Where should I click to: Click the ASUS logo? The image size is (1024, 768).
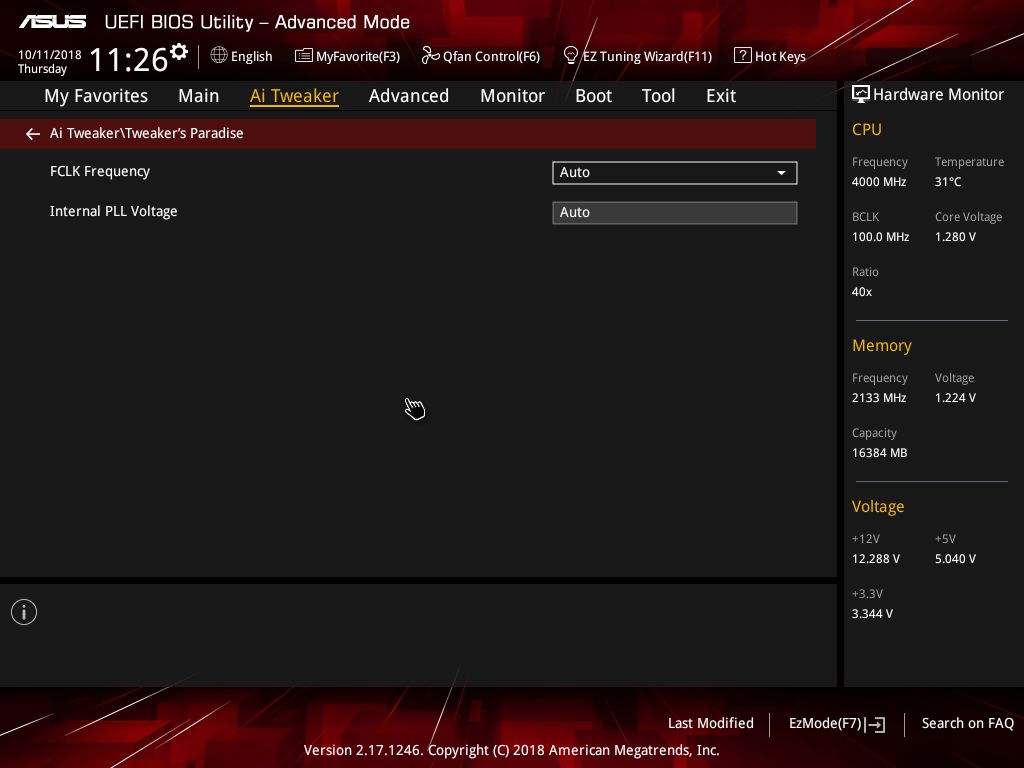(x=53, y=22)
